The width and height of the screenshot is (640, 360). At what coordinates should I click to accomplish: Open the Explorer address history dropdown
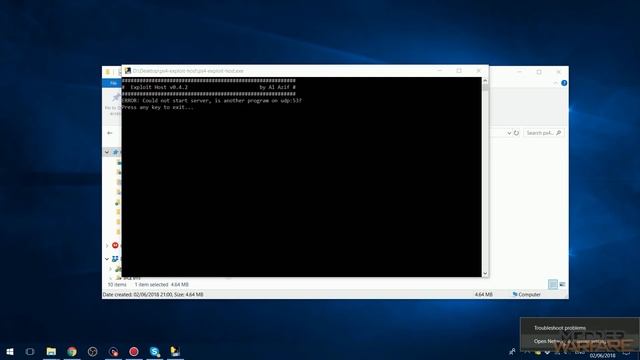tap(509, 133)
